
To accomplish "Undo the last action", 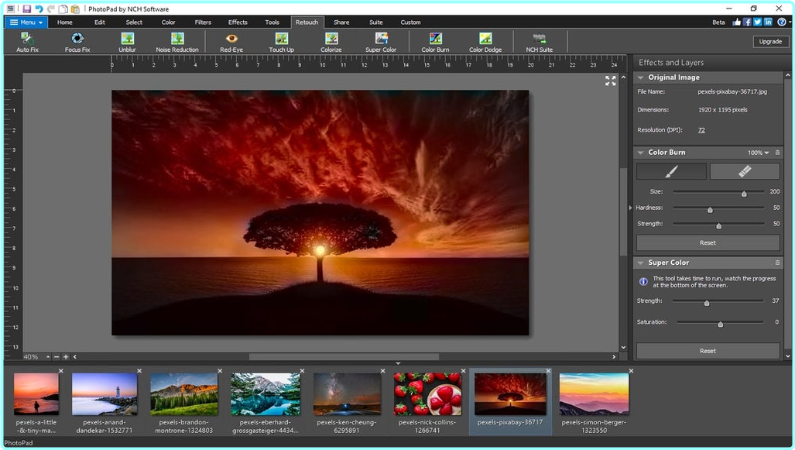I will pos(39,9).
